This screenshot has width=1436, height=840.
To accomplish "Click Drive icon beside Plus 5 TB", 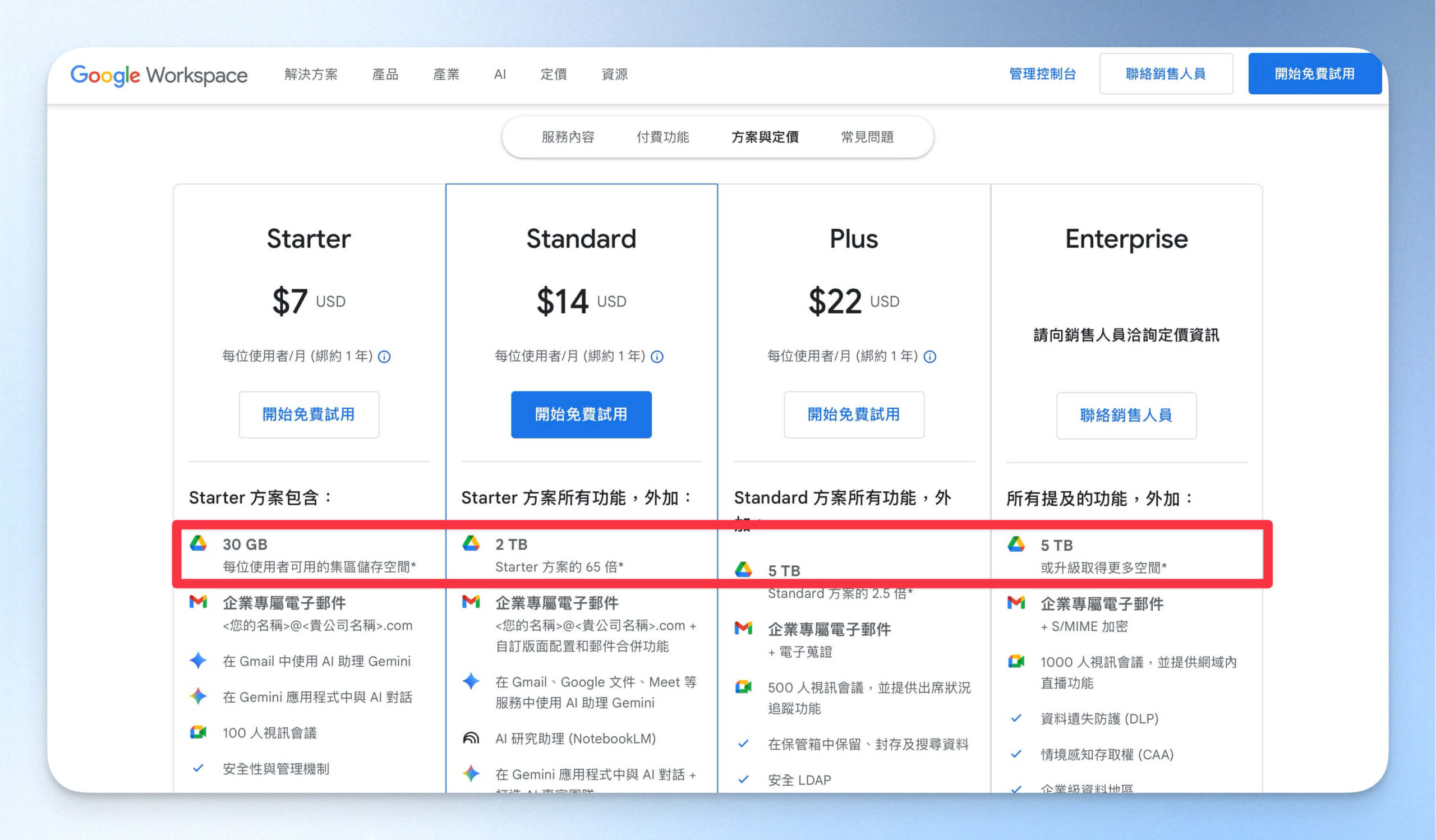I will click(x=744, y=570).
